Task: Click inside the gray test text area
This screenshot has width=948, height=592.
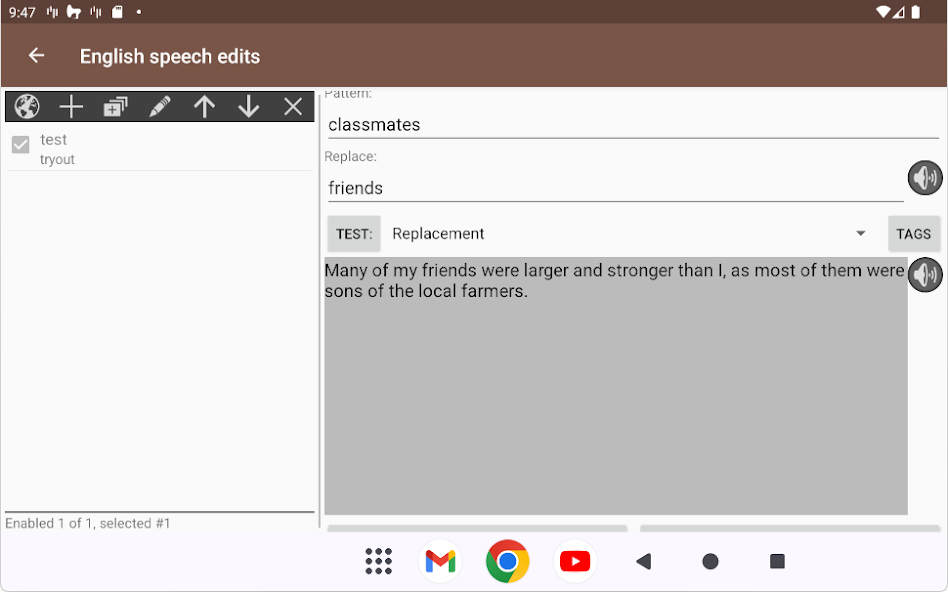Action: pyautogui.click(x=615, y=386)
